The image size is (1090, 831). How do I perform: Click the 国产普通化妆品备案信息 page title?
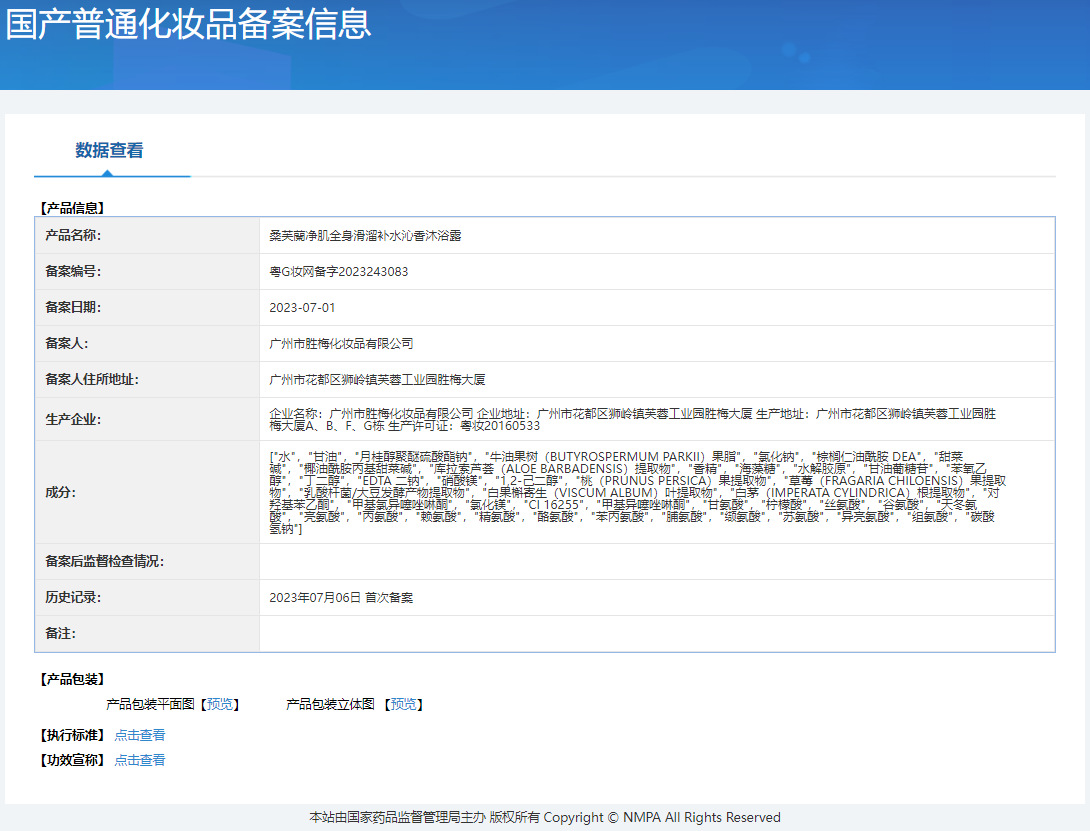(x=188, y=23)
